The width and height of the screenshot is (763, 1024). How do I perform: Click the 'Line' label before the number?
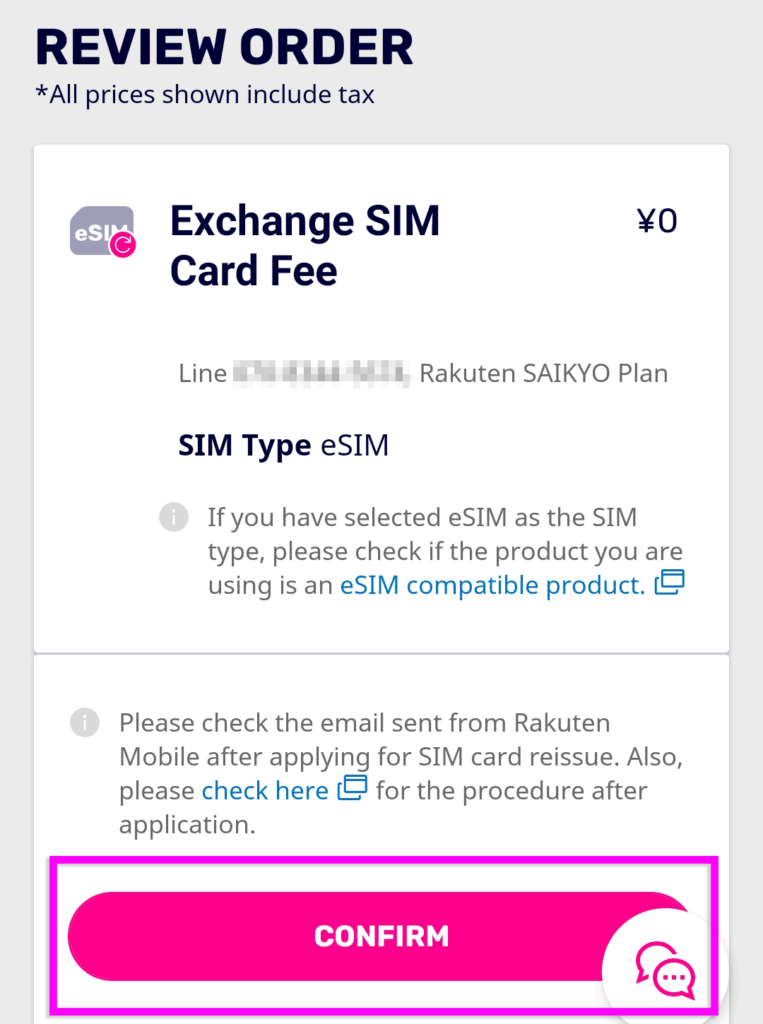203,374
